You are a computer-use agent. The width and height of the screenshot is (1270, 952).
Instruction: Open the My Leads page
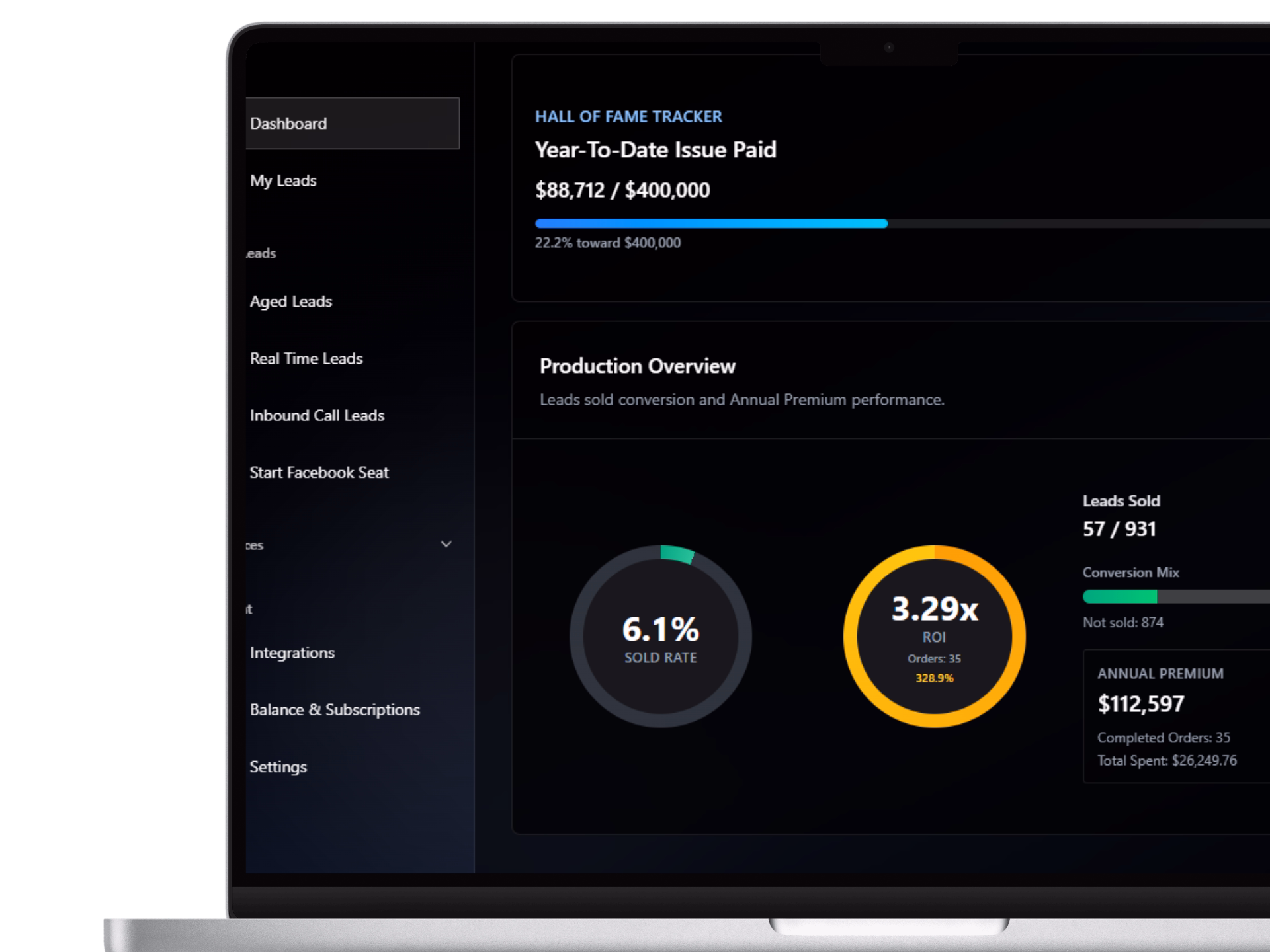tap(283, 180)
